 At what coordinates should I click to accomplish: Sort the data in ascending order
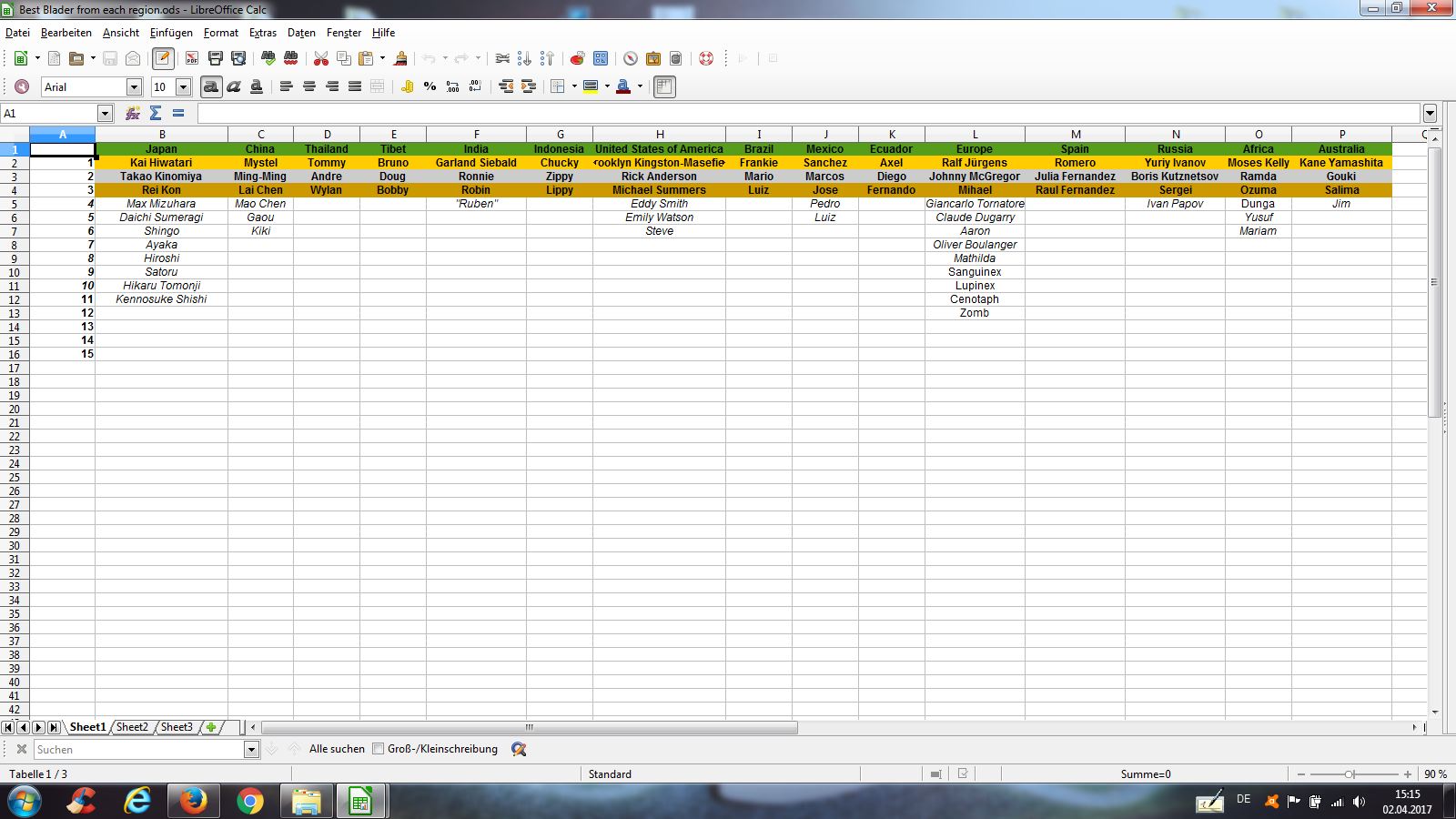click(x=524, y=58)
